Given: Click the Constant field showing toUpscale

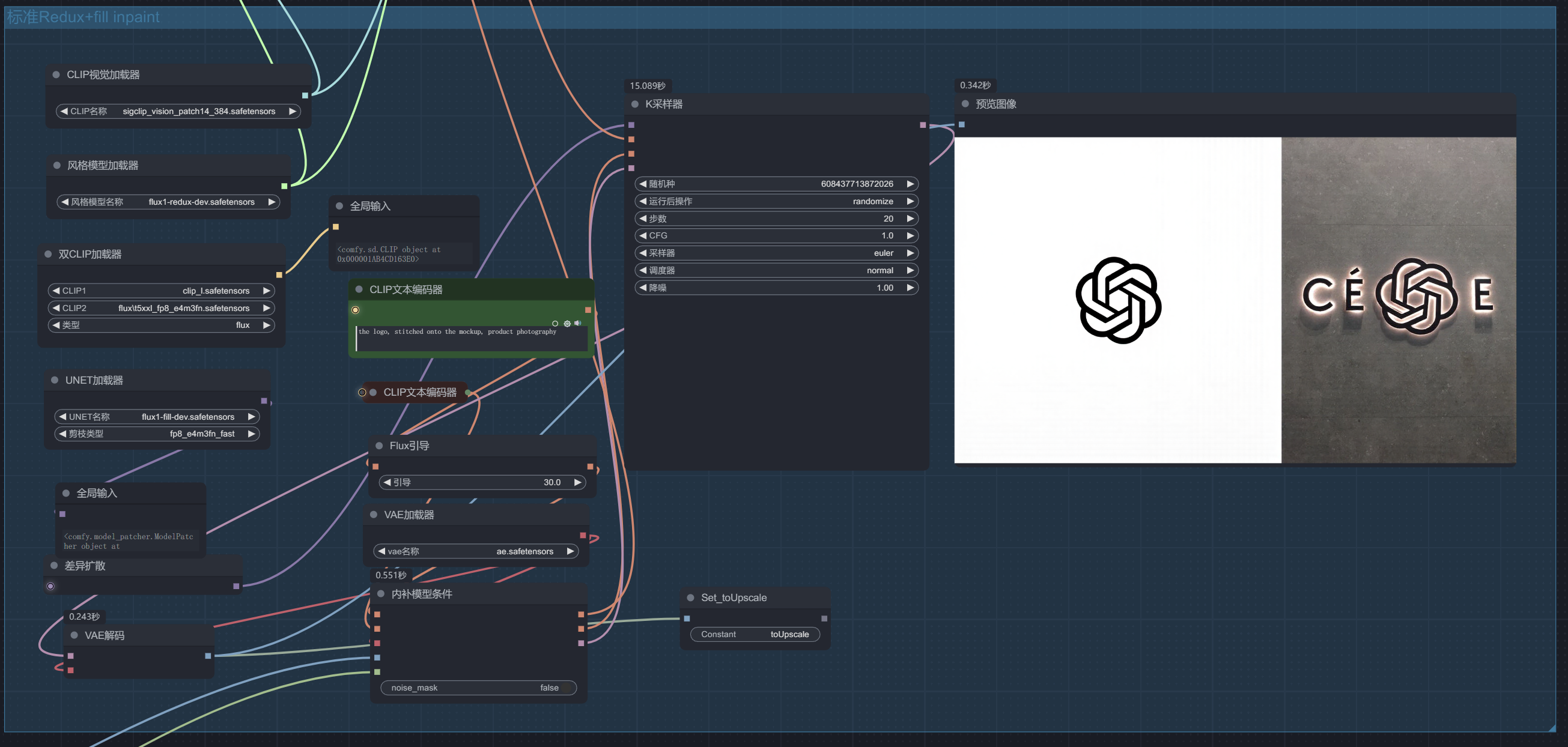Looking at the screenshot, I should pyautogui.click(x=755, y=635).
